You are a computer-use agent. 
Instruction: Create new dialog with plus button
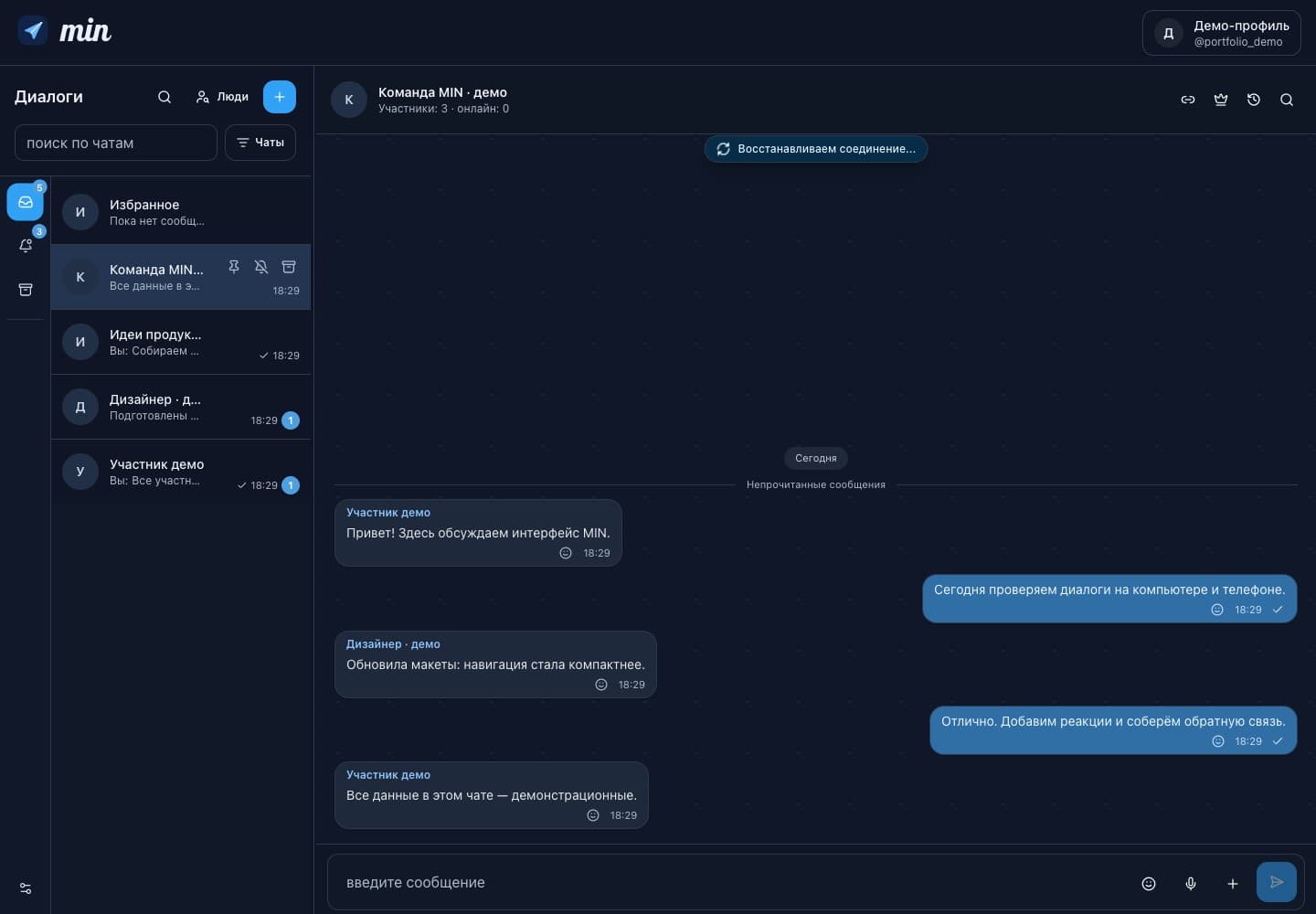280,97
